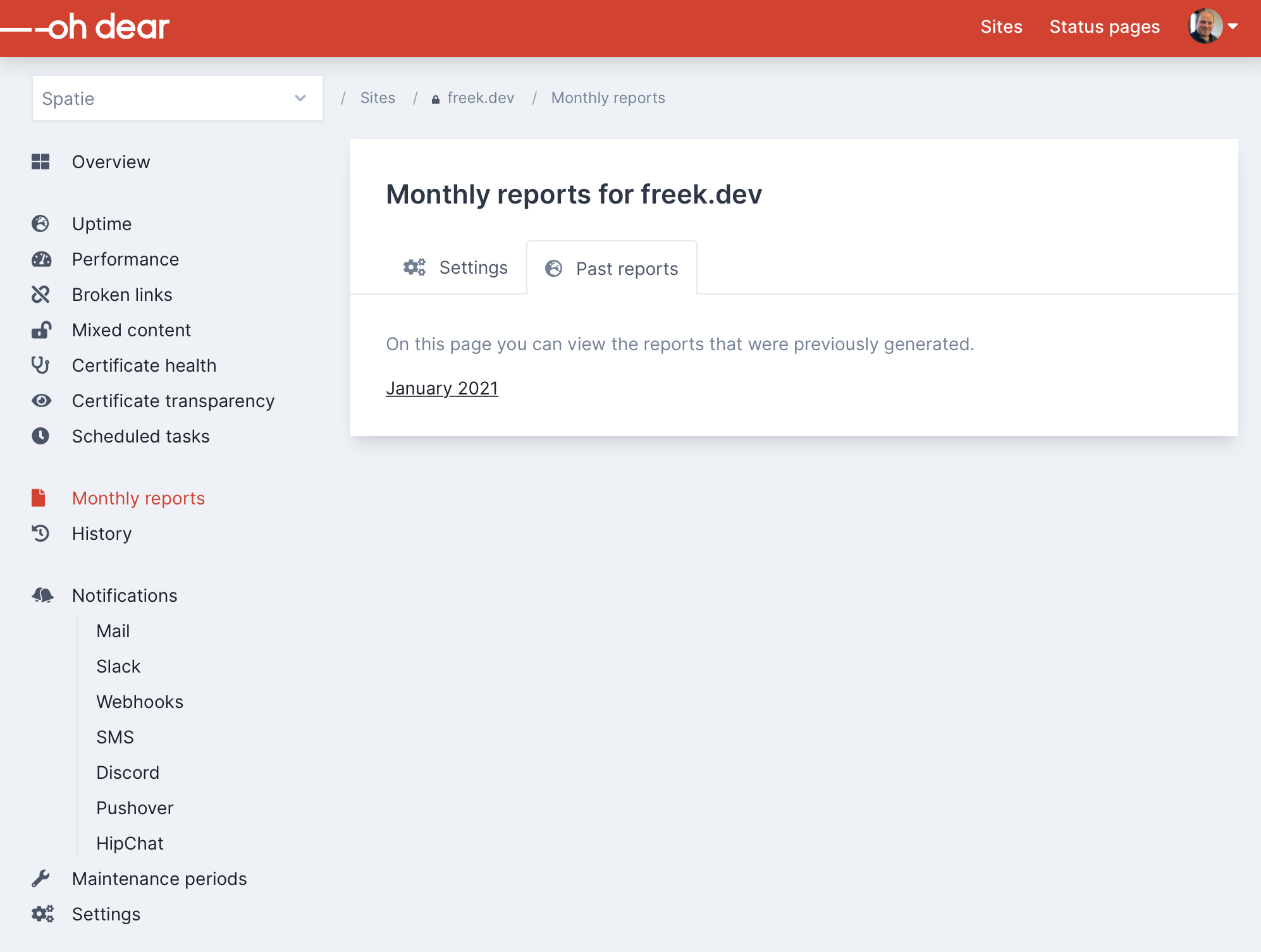Open the Spatie team dropdown

[178, 98]
